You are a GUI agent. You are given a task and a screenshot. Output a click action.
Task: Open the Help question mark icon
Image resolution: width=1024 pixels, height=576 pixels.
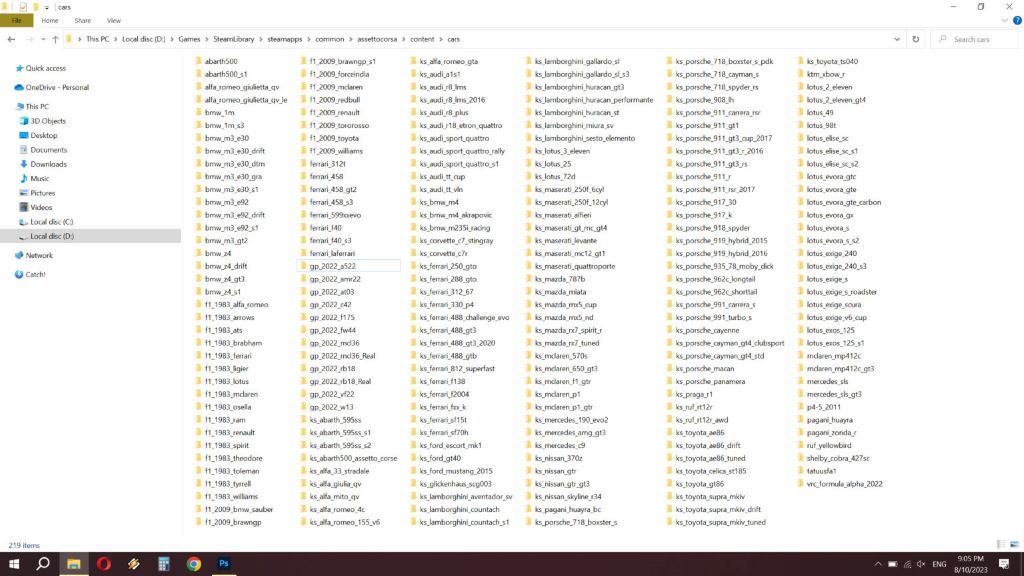click(x=1017, y=20)
